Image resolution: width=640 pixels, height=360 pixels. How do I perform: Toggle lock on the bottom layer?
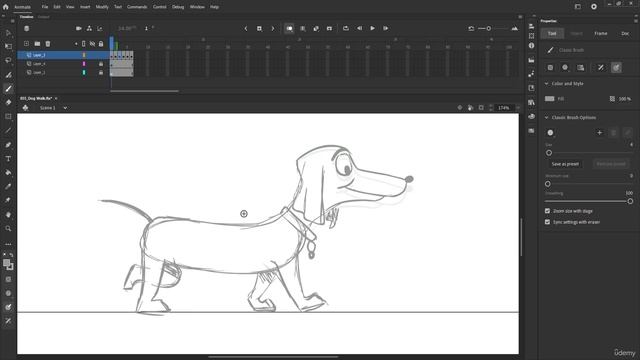click(101, 72)
